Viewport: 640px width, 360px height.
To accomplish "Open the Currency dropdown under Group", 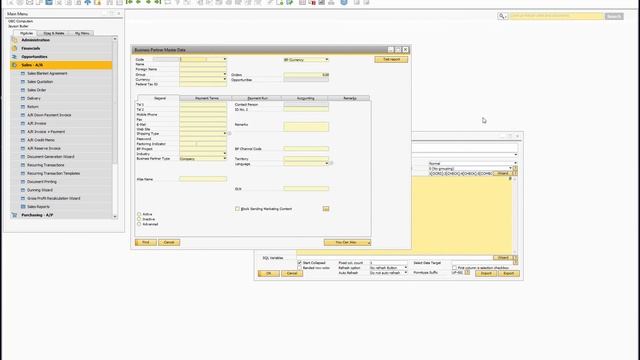I will 224,79.
